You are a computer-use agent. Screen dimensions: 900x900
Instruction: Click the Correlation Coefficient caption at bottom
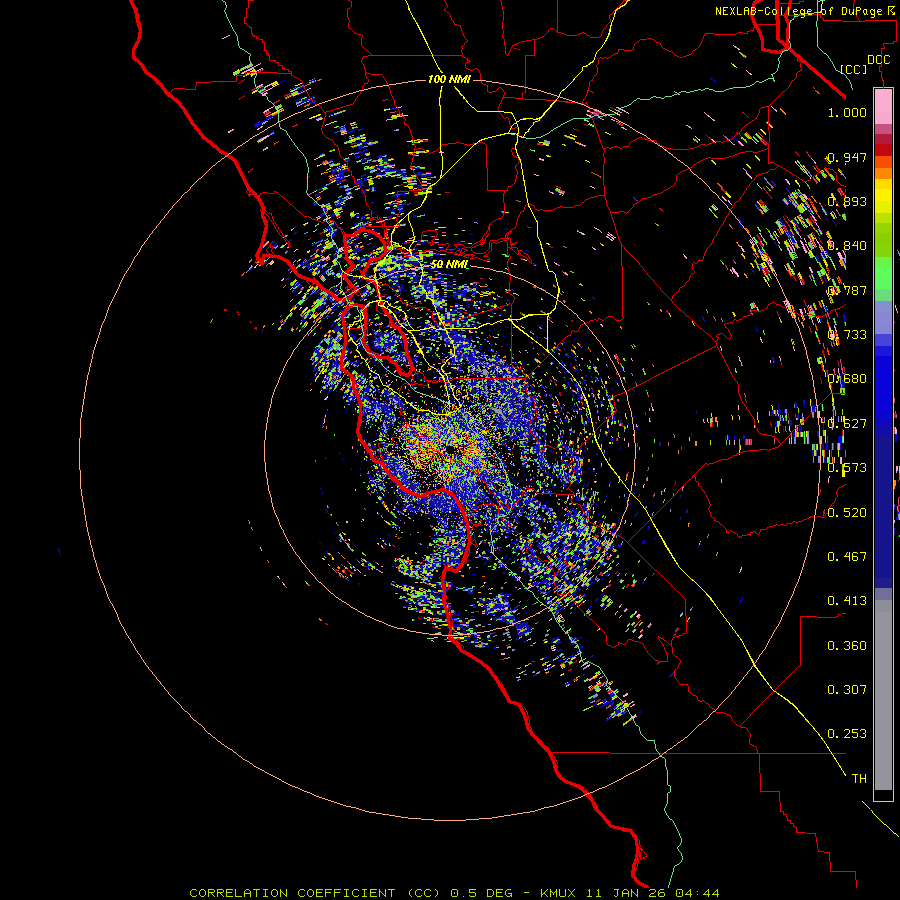[x=454, y=893]
